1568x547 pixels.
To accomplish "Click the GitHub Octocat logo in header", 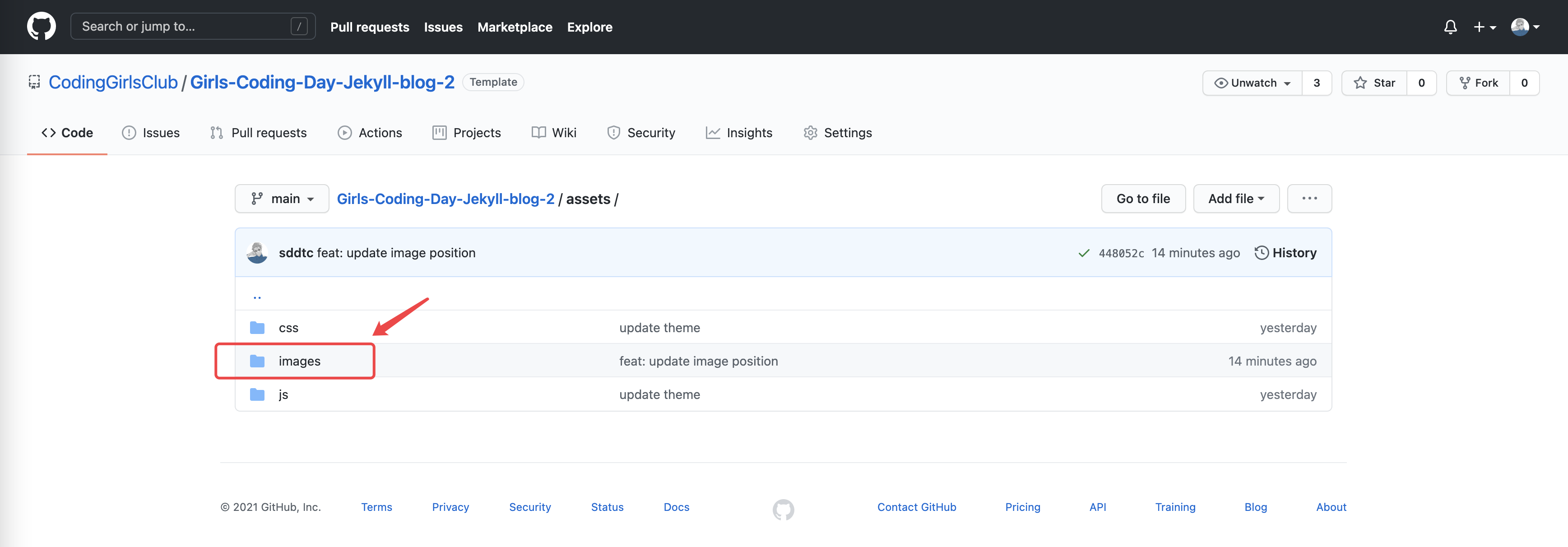I will point(42,27).
